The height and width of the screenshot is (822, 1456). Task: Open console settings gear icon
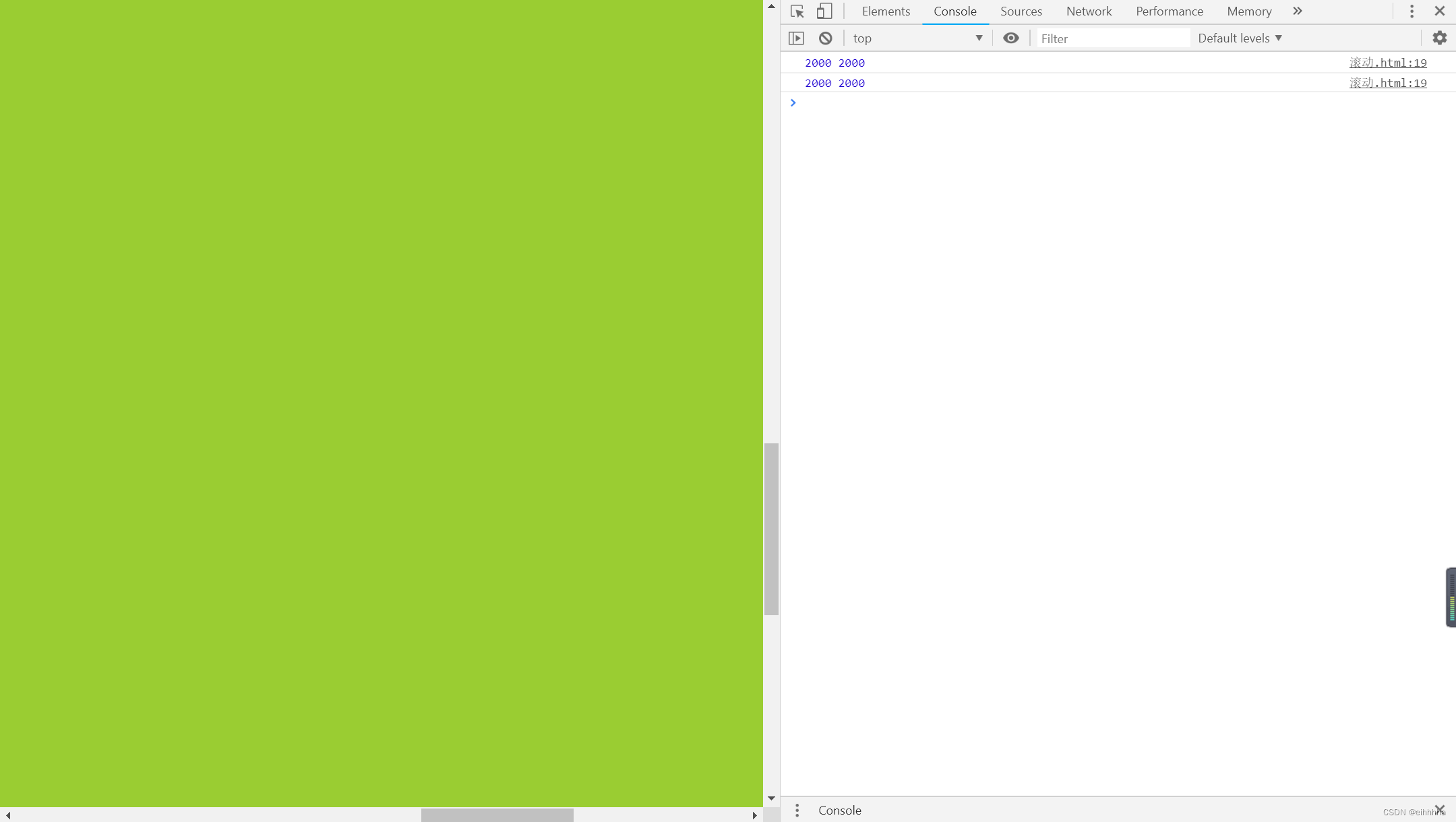click(1439, 38)
